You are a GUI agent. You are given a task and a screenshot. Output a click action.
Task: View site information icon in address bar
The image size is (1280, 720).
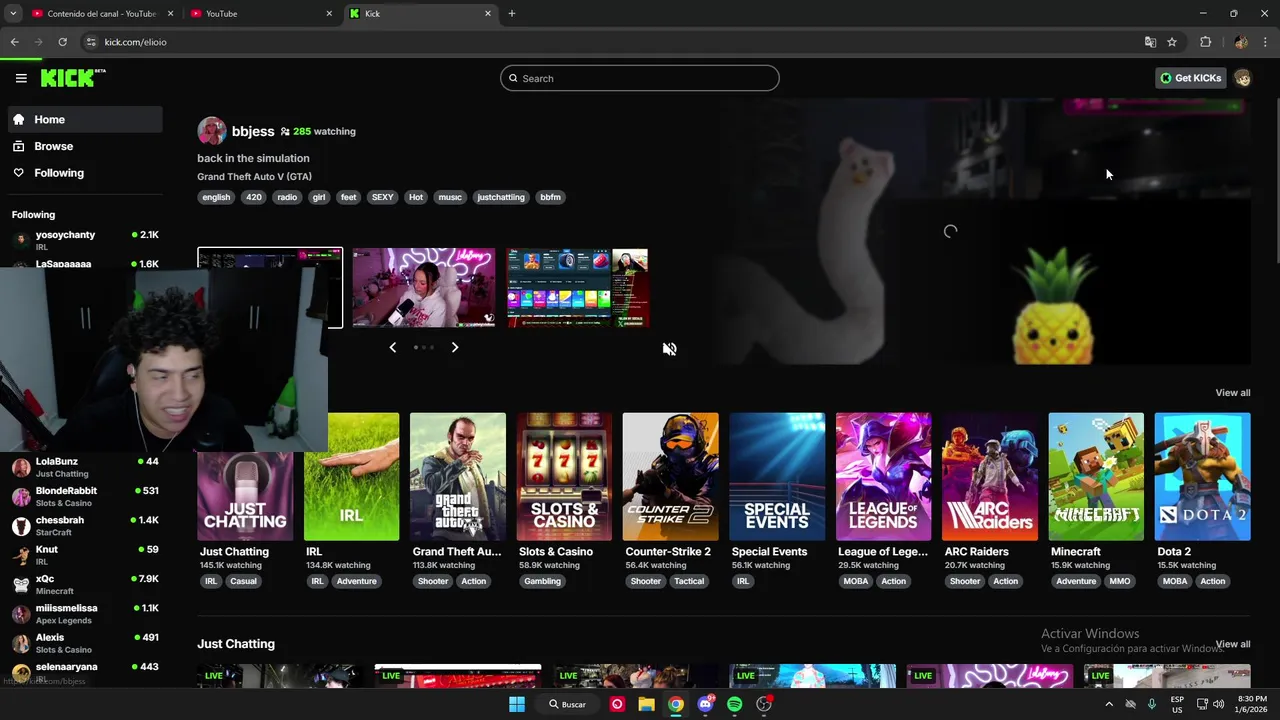coord(91,42)
